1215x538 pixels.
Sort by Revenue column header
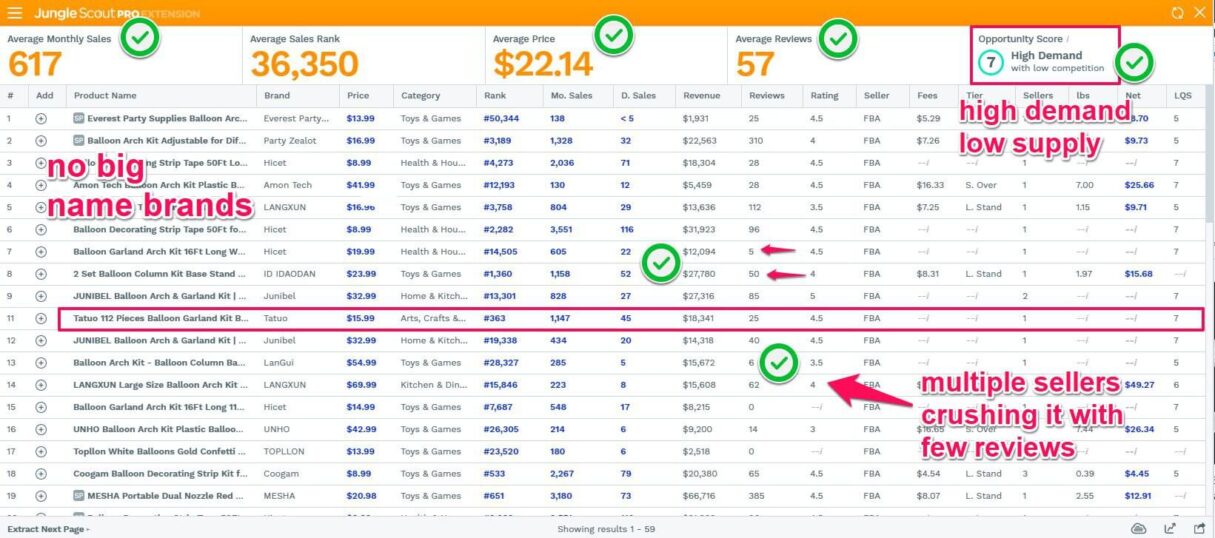coord(702,96)
